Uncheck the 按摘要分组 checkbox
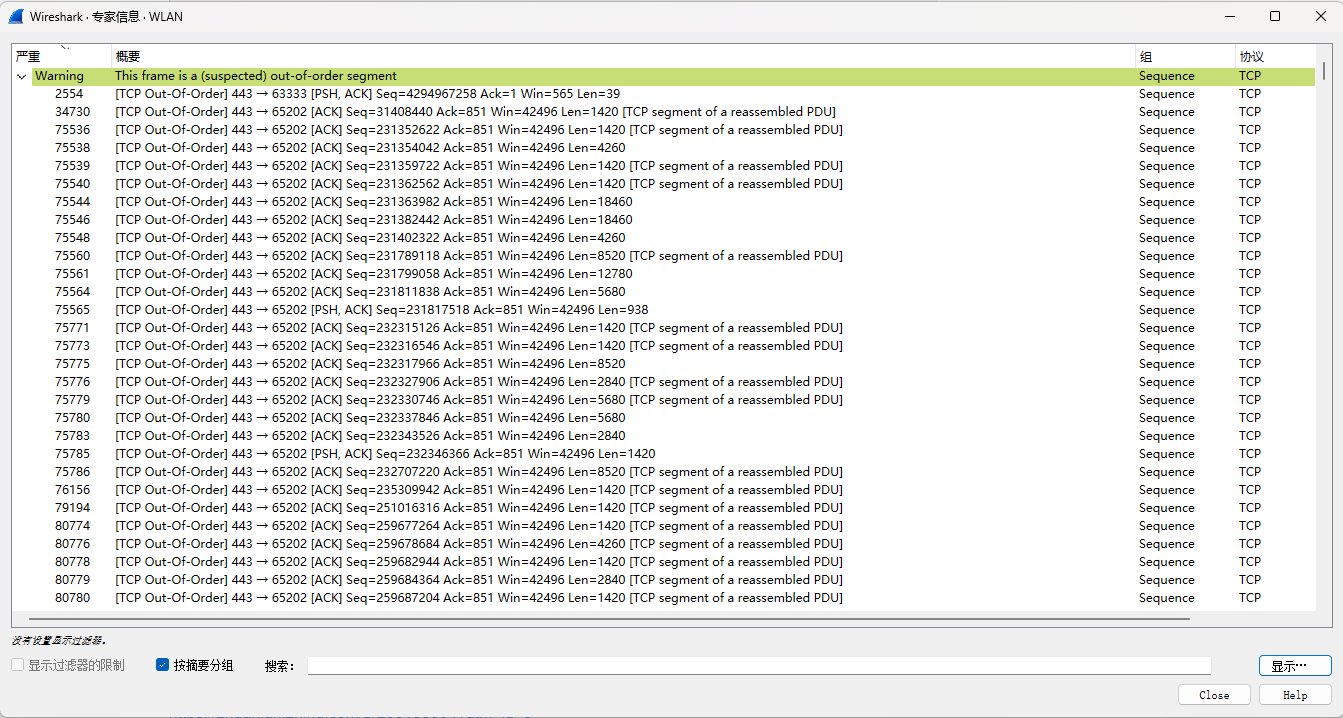Image resolution: width=1343 pixels, height=718 pixels. point(163,665)
